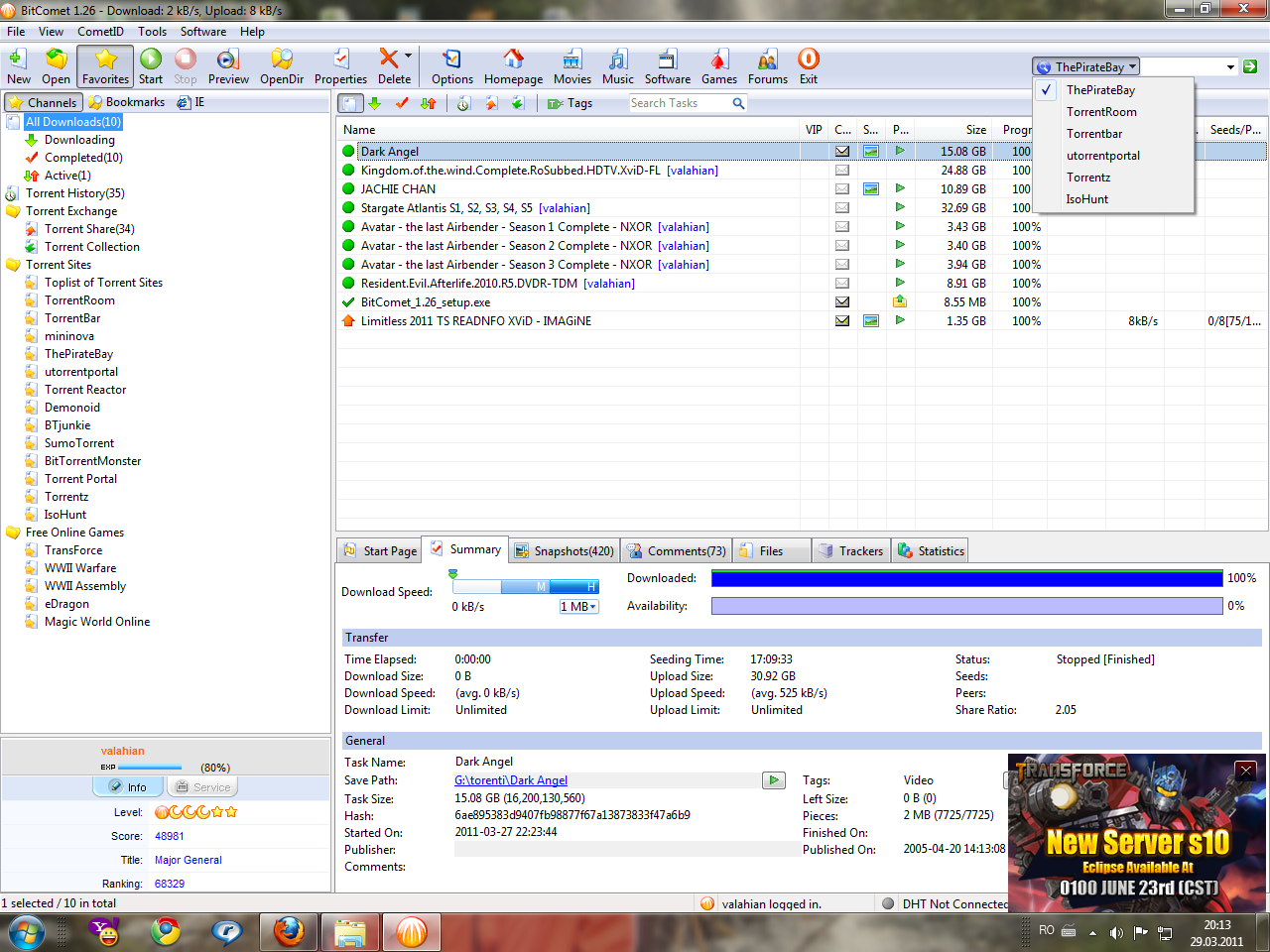This screenshot has width=1270, height=952.
Task: Click the Music toolbar icon
Action: tap(617, 66)
